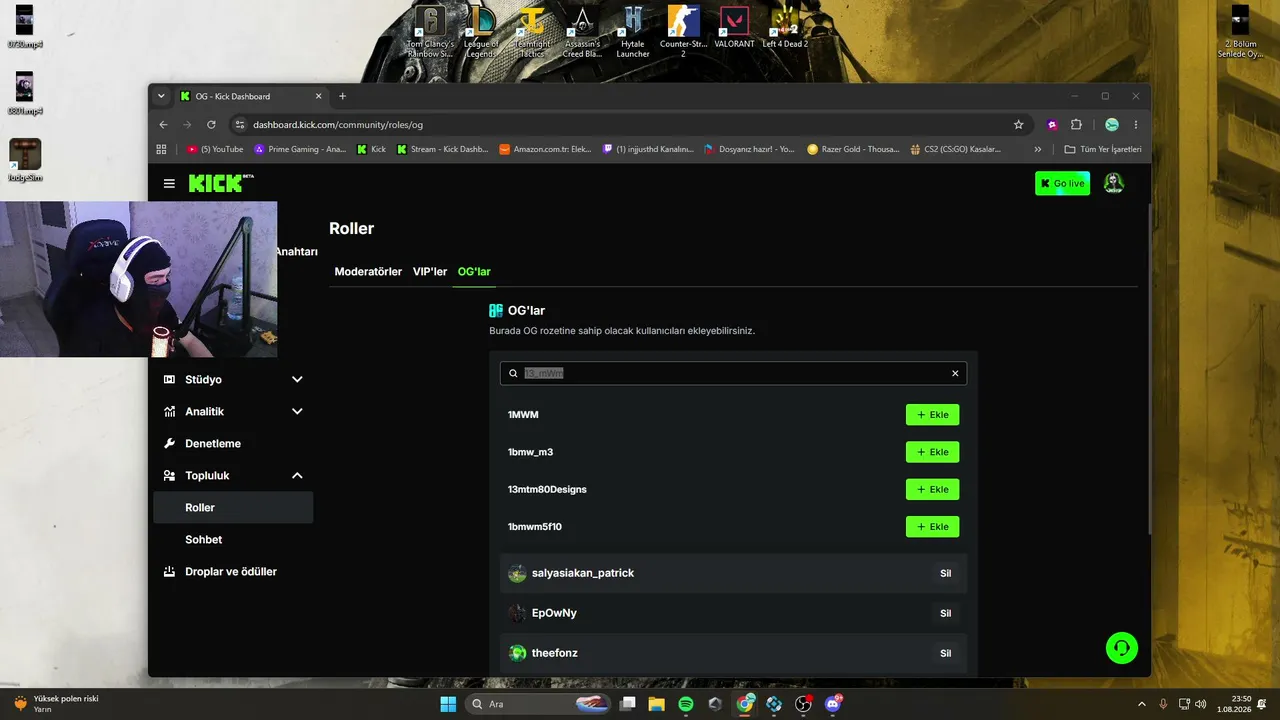
Task: Go back in browser history
Action: pyautogui.click(x=164, y=124)
